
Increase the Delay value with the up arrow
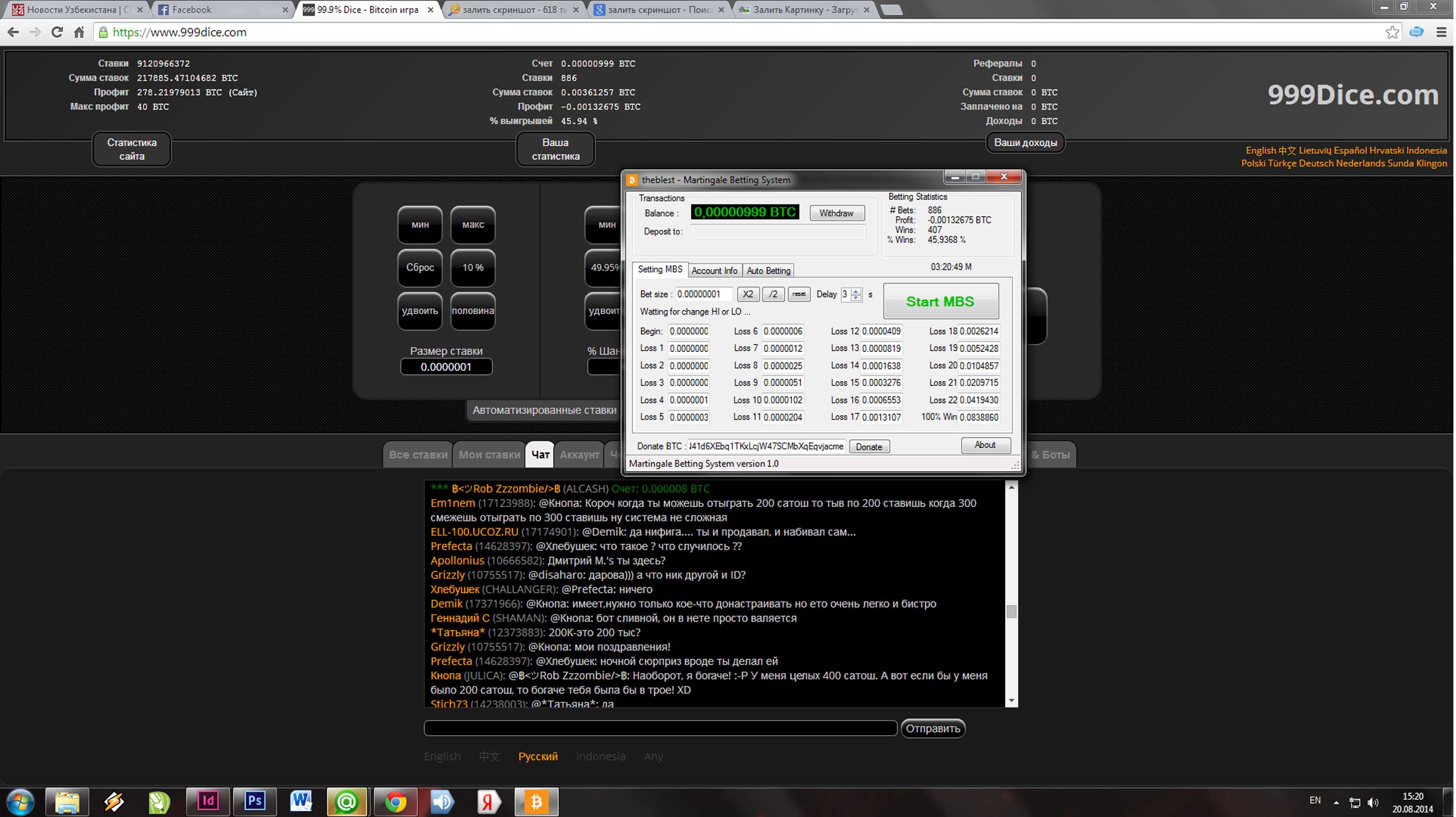tap(856, 291)
